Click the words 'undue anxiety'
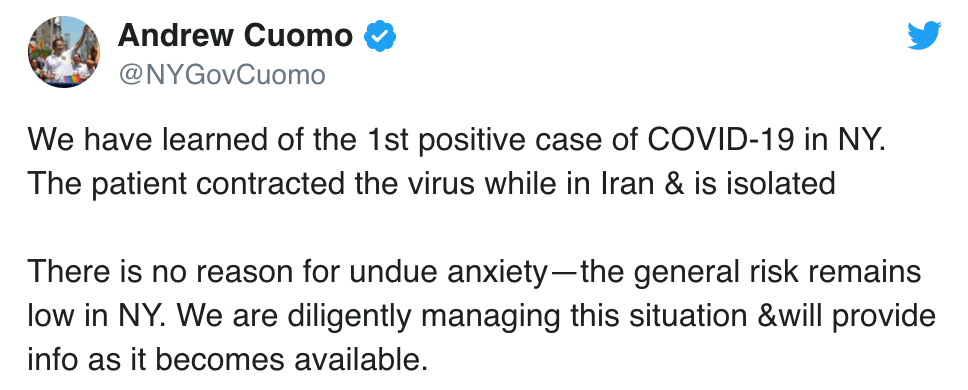 point(448,272)
